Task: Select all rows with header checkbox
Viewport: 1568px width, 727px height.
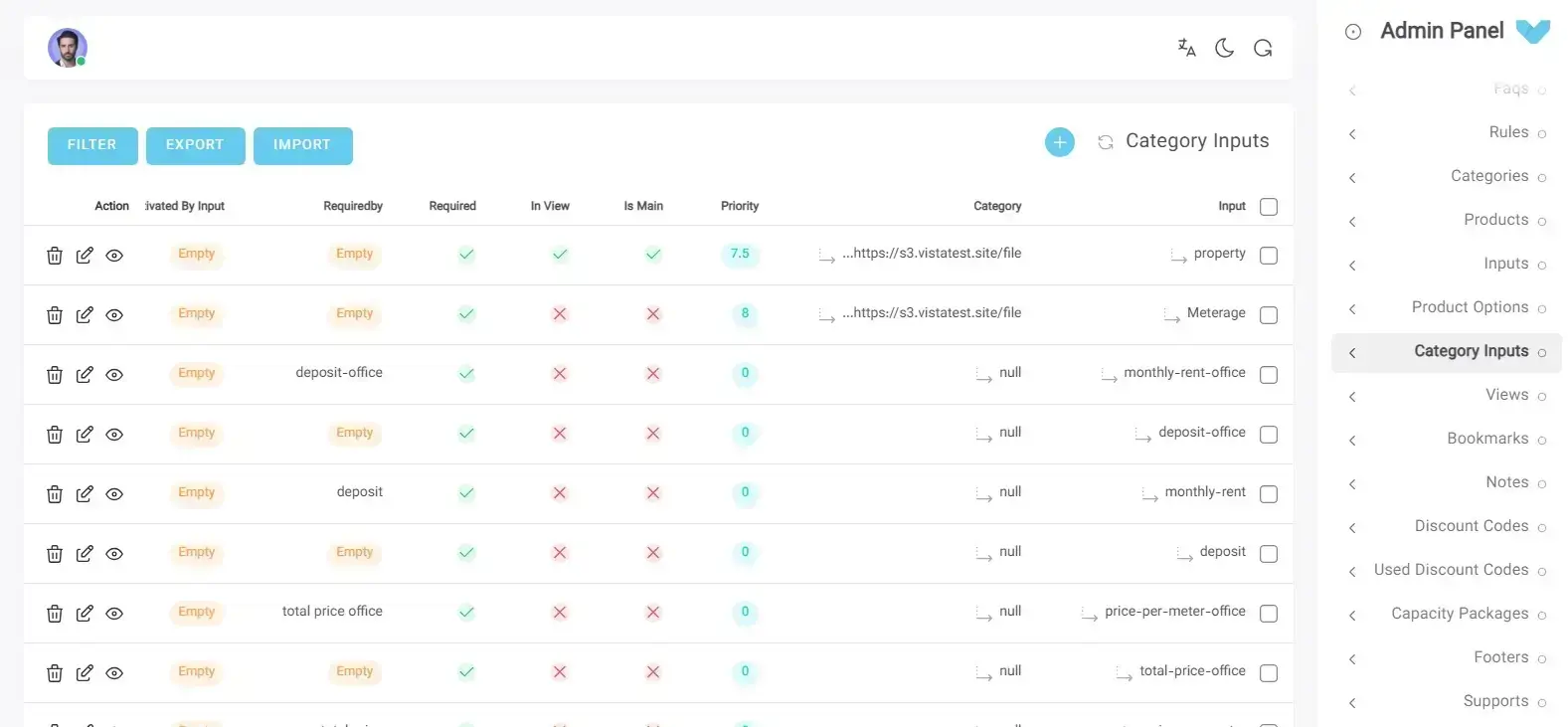Action: pyautogui.click(x=1268, y=207)
